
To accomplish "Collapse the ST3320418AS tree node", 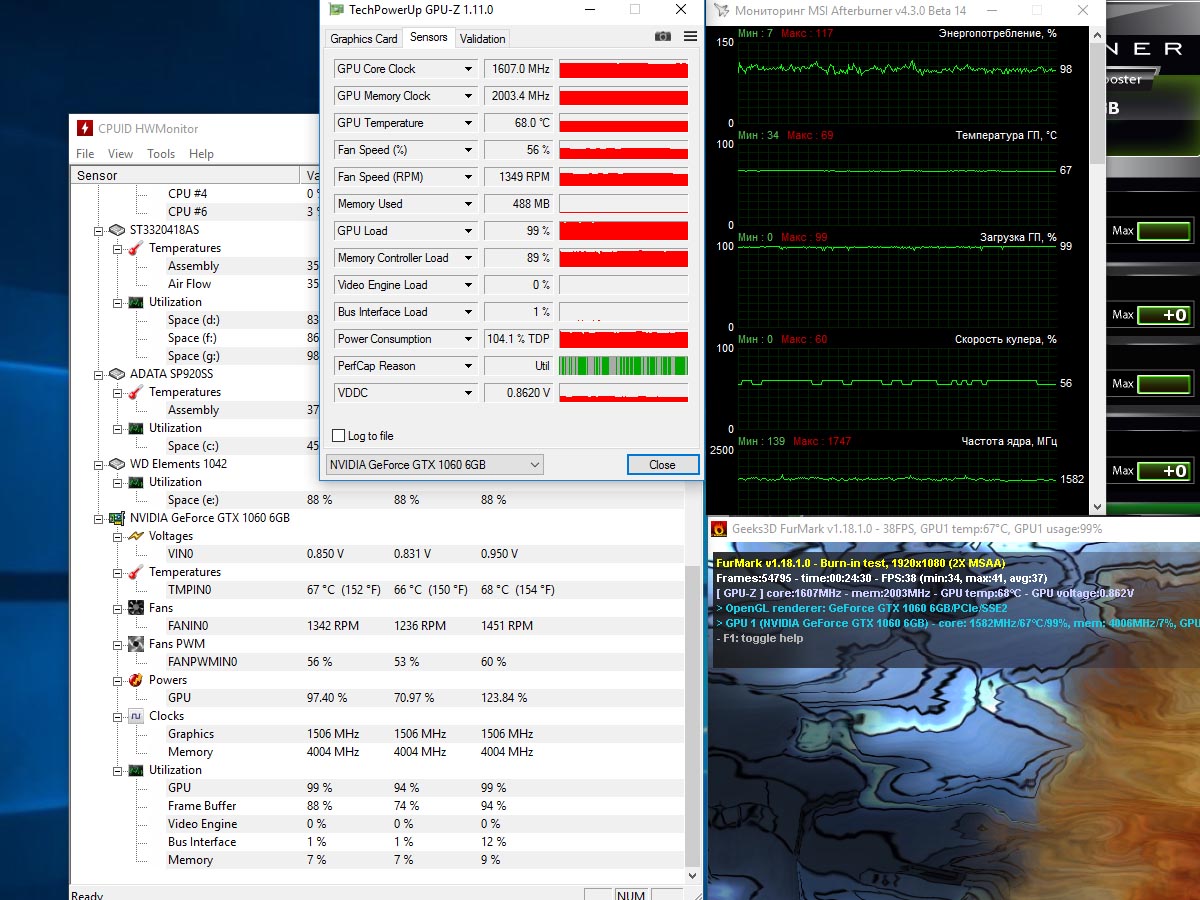I will [x=99, y=230].
